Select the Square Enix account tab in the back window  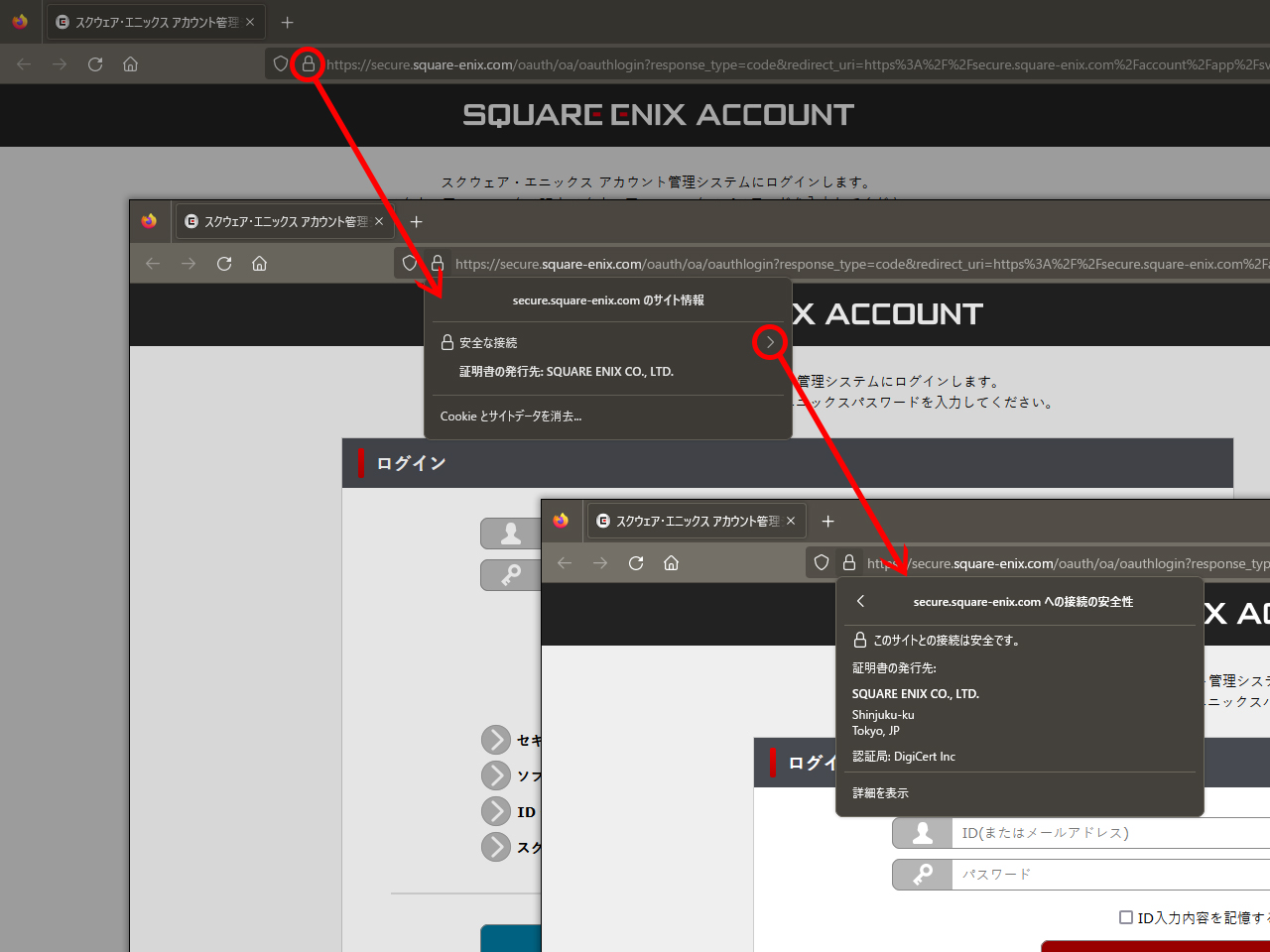point(155,22)
